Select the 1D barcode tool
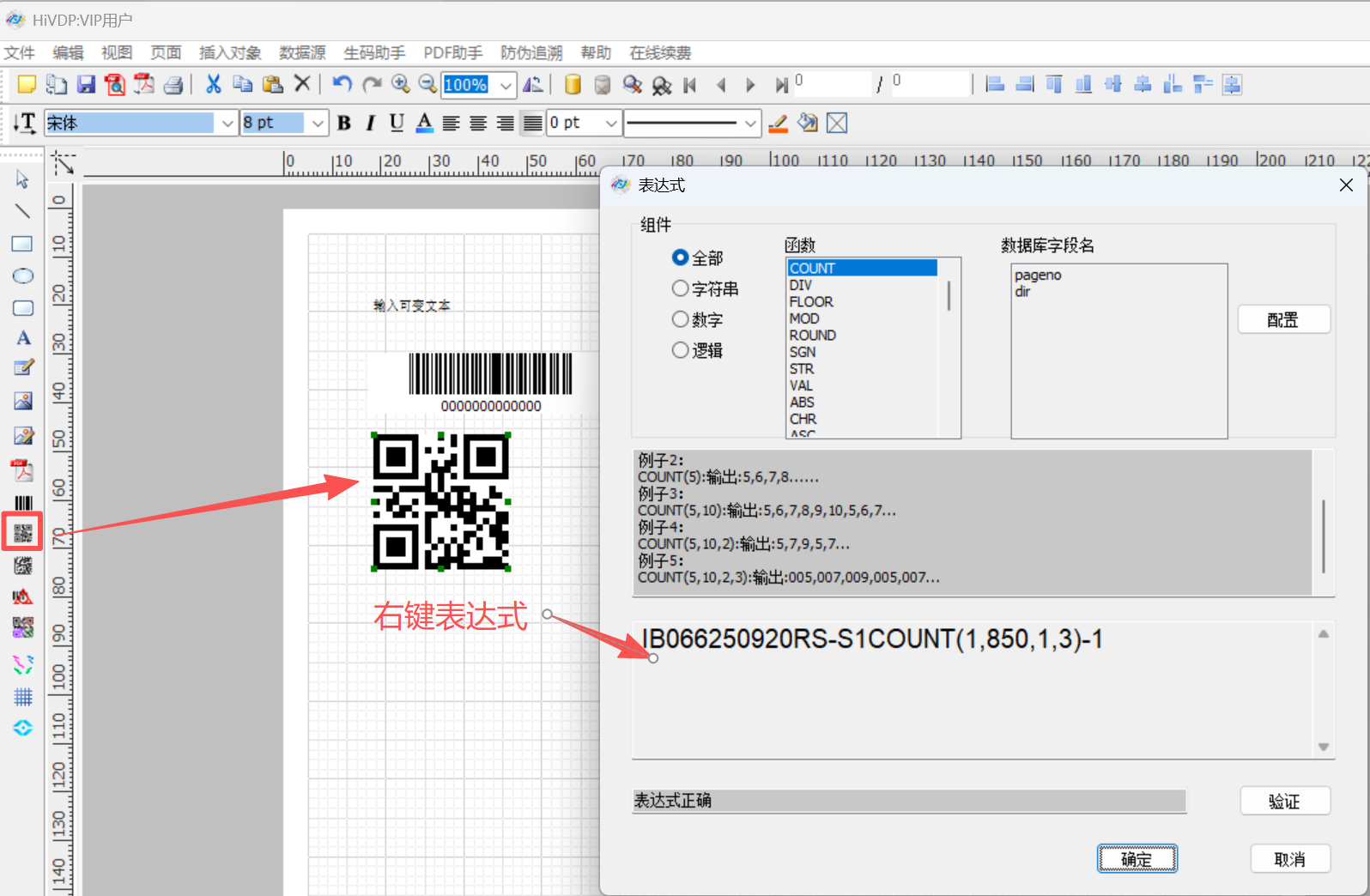The width and height of the screenshot is (1370, 896). [23, 503]
